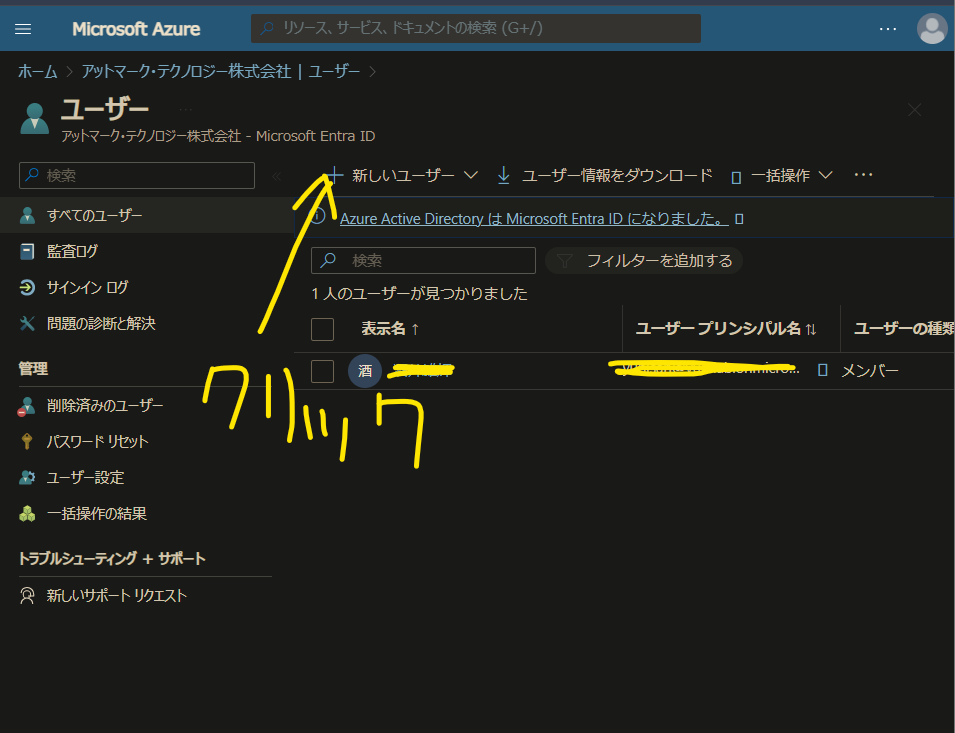Toggle the select-all users checkbox
The width and height of the screenshot is (955, 733).
(322, 328)
